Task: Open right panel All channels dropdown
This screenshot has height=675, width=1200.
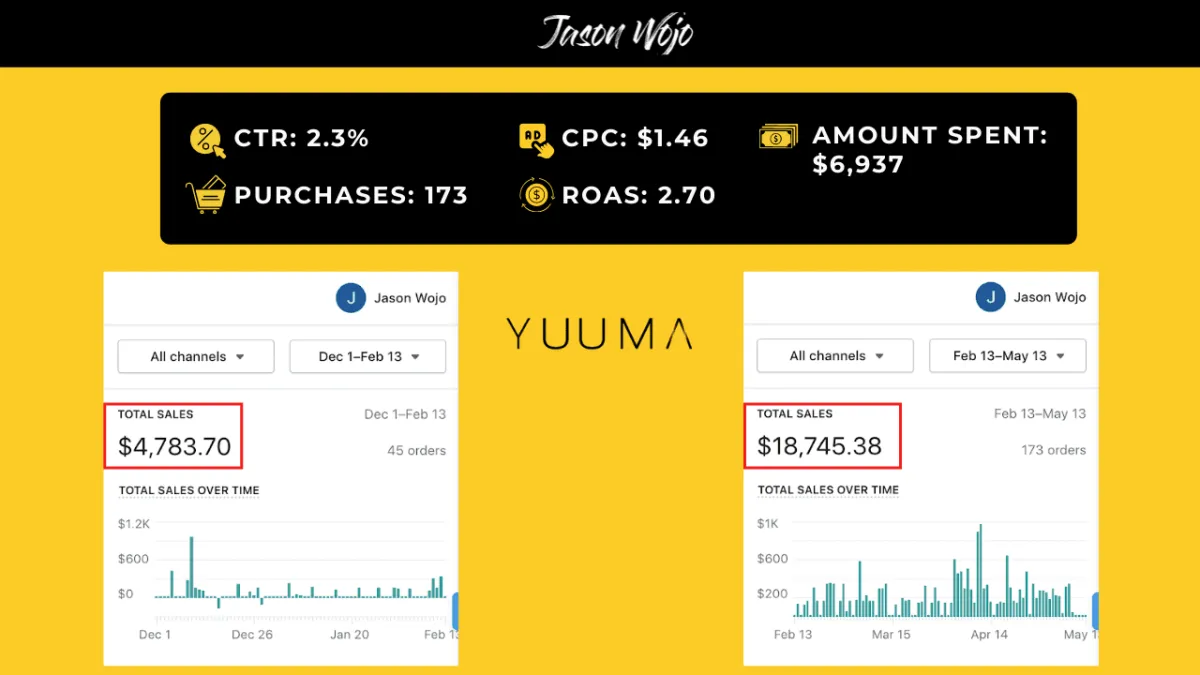Action: [x=835, y=355]
